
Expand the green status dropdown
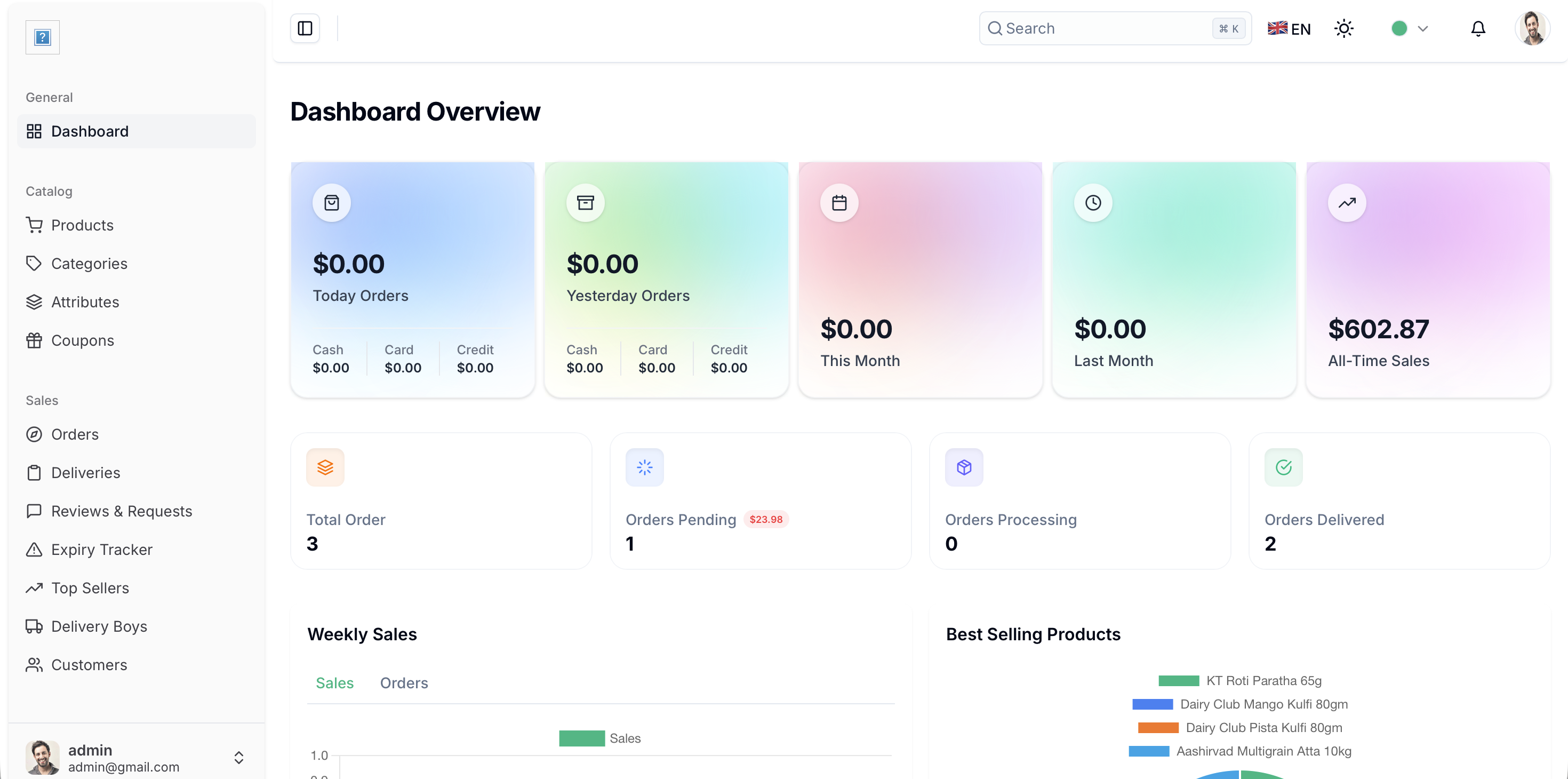click(x=1409, y=29)
